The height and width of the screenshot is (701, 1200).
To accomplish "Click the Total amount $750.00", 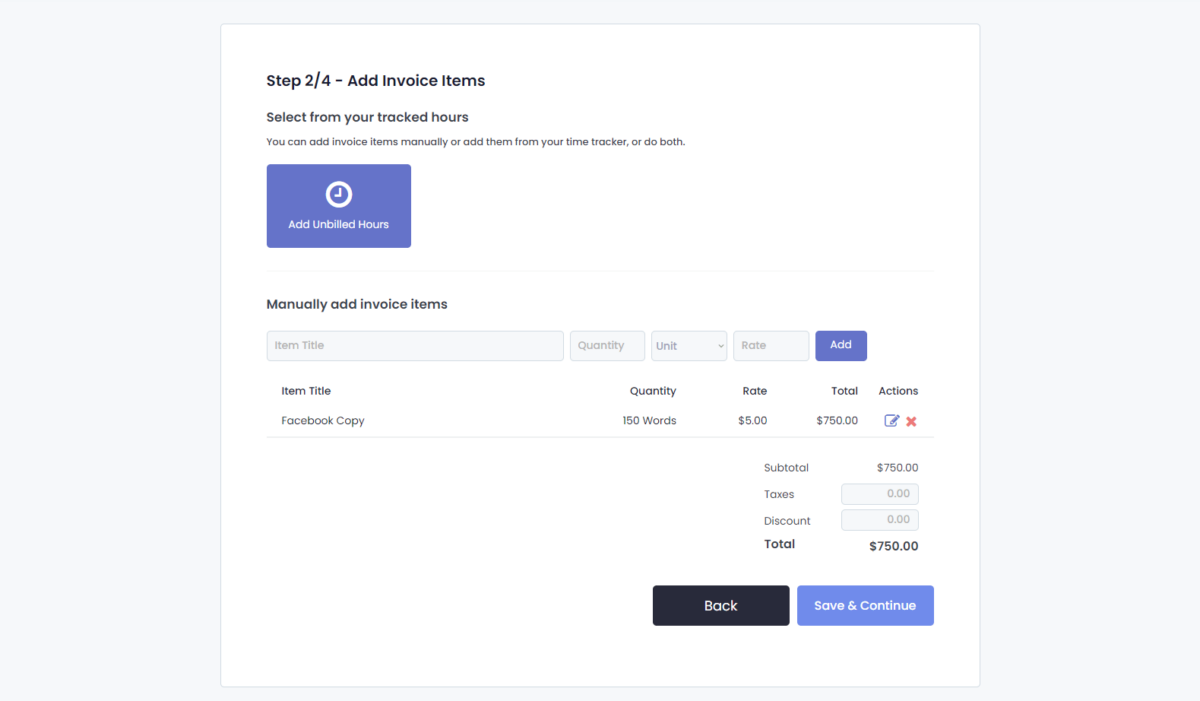I will pos(893,545).
